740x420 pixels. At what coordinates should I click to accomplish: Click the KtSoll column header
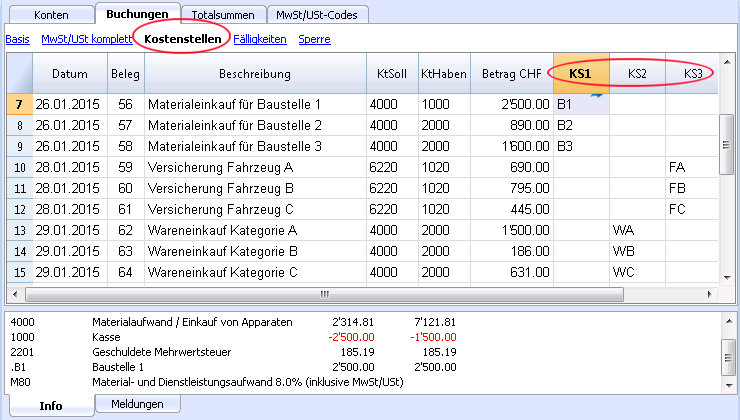click(x=392, y=74)
